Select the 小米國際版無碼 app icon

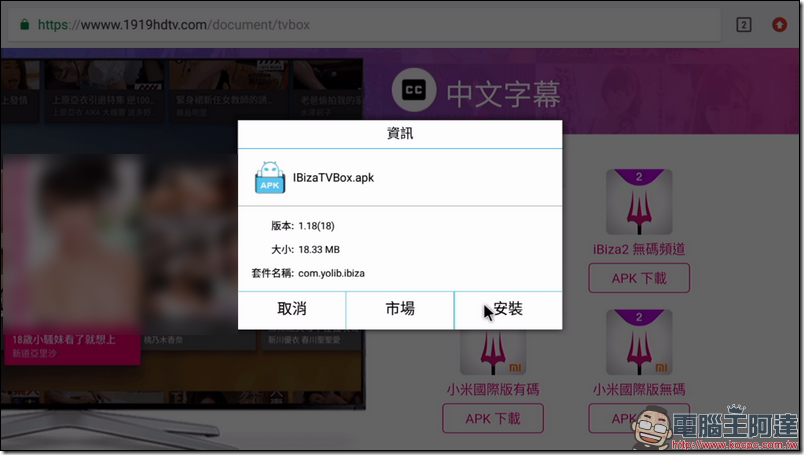(x=638, y=343)
